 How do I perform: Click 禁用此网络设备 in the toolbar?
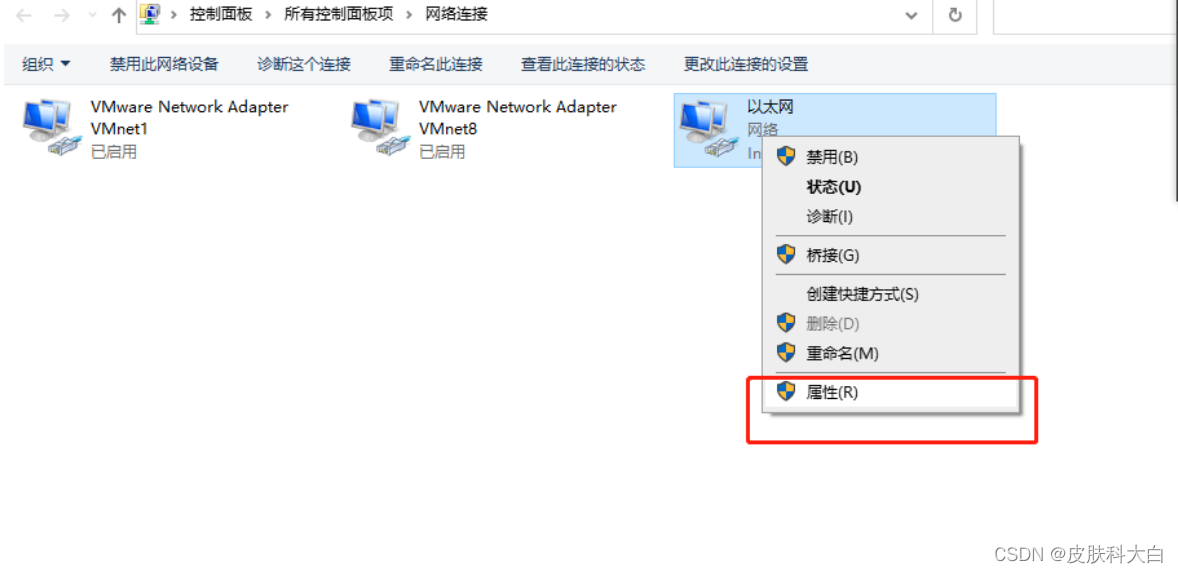tap(164, 65)
